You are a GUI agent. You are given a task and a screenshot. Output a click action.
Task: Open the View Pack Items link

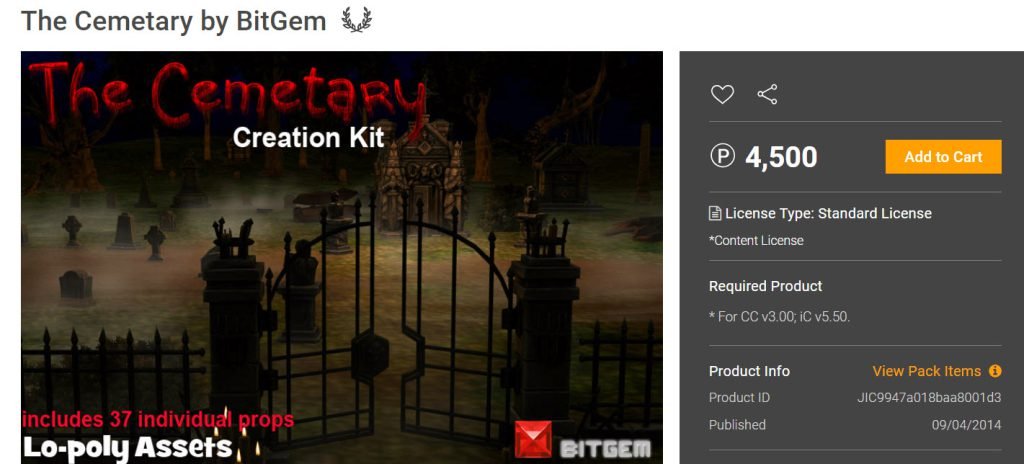point(926,371)
